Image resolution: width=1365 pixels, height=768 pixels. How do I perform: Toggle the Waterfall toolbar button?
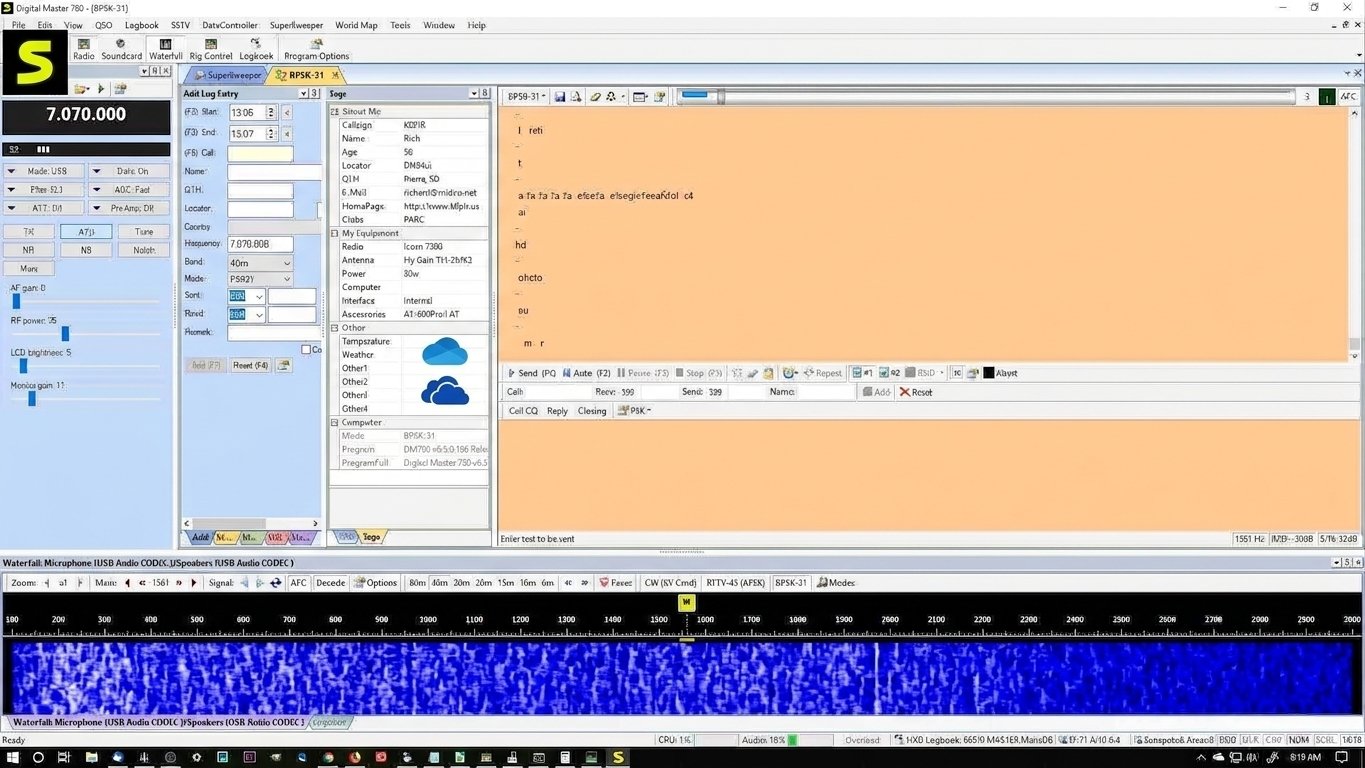click(x=166, y=50)
